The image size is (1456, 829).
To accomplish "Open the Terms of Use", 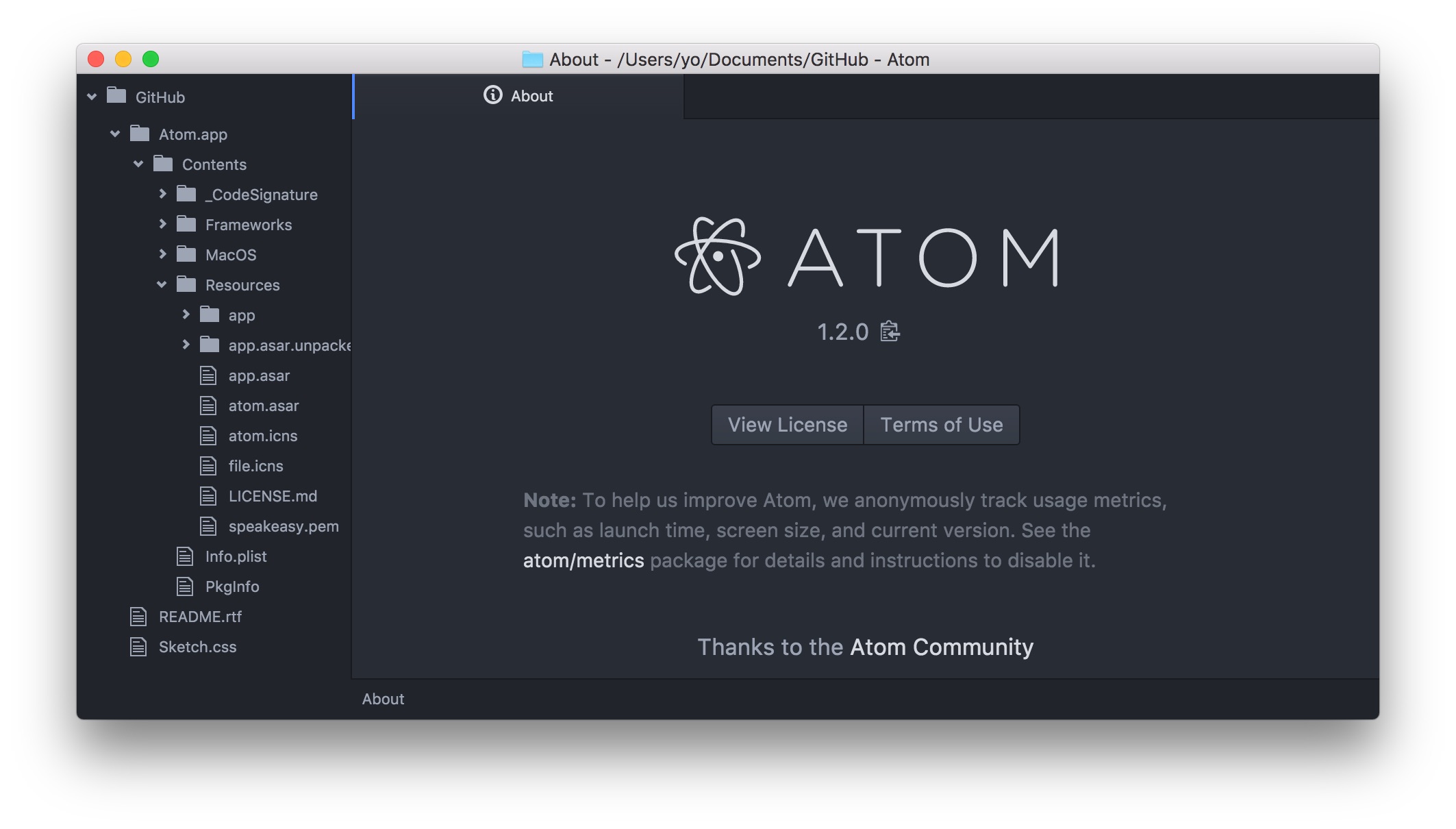I will click(942, 425).
